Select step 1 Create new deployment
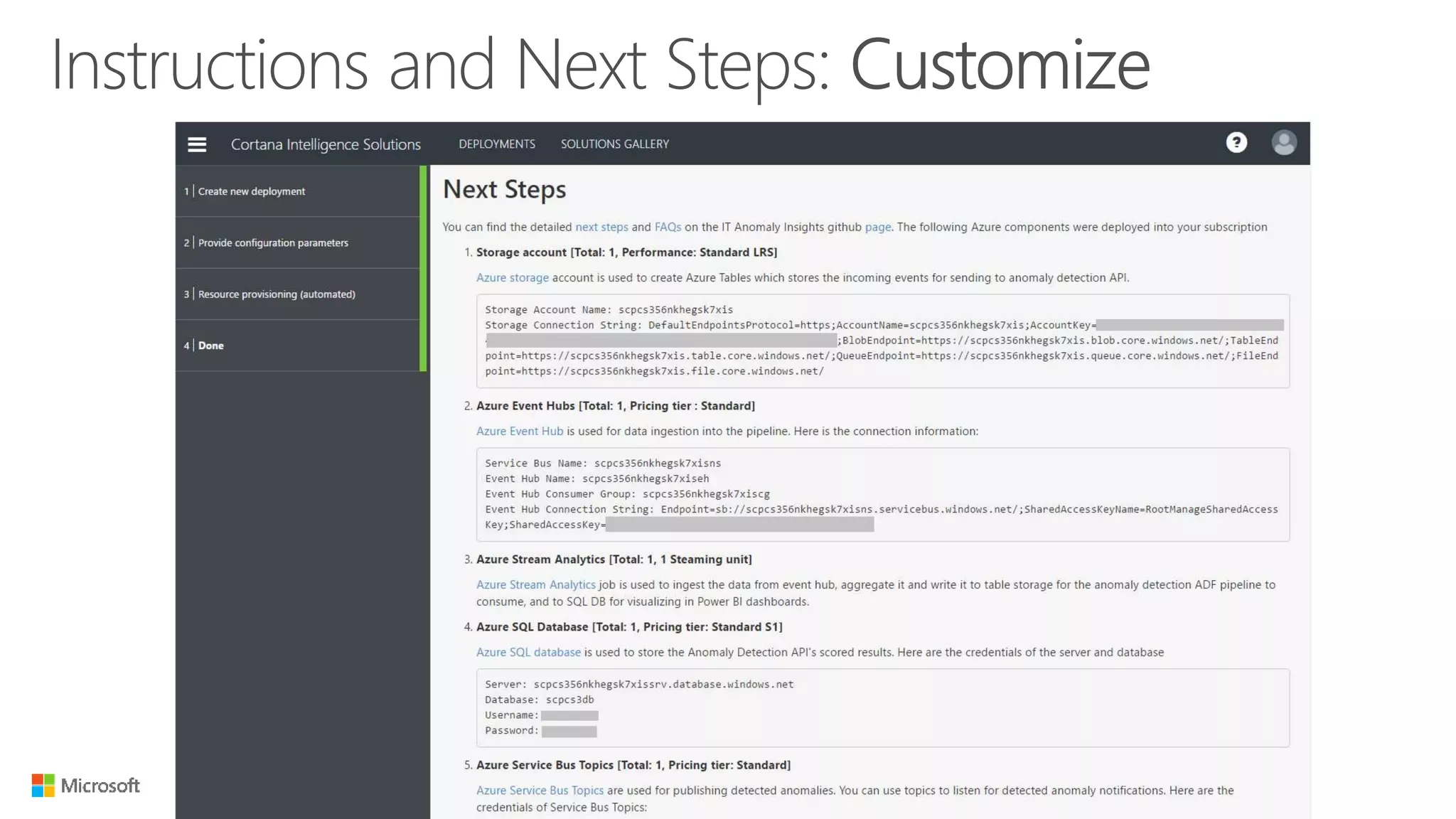Image resolution: width=1456 pixels, height=819 pixels. (252, 191)
